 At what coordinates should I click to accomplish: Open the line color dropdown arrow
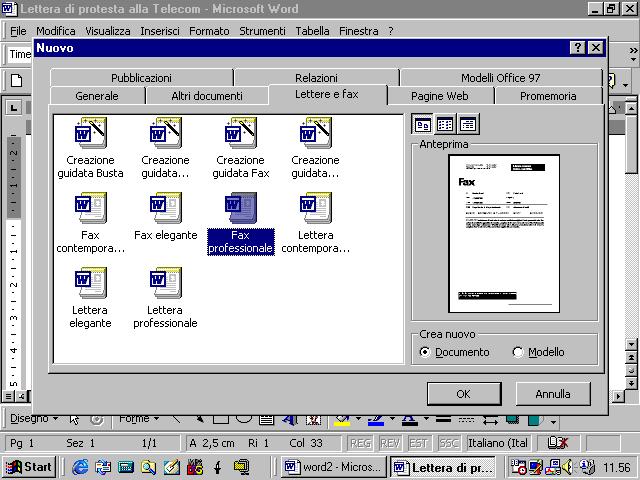(392, 420)
